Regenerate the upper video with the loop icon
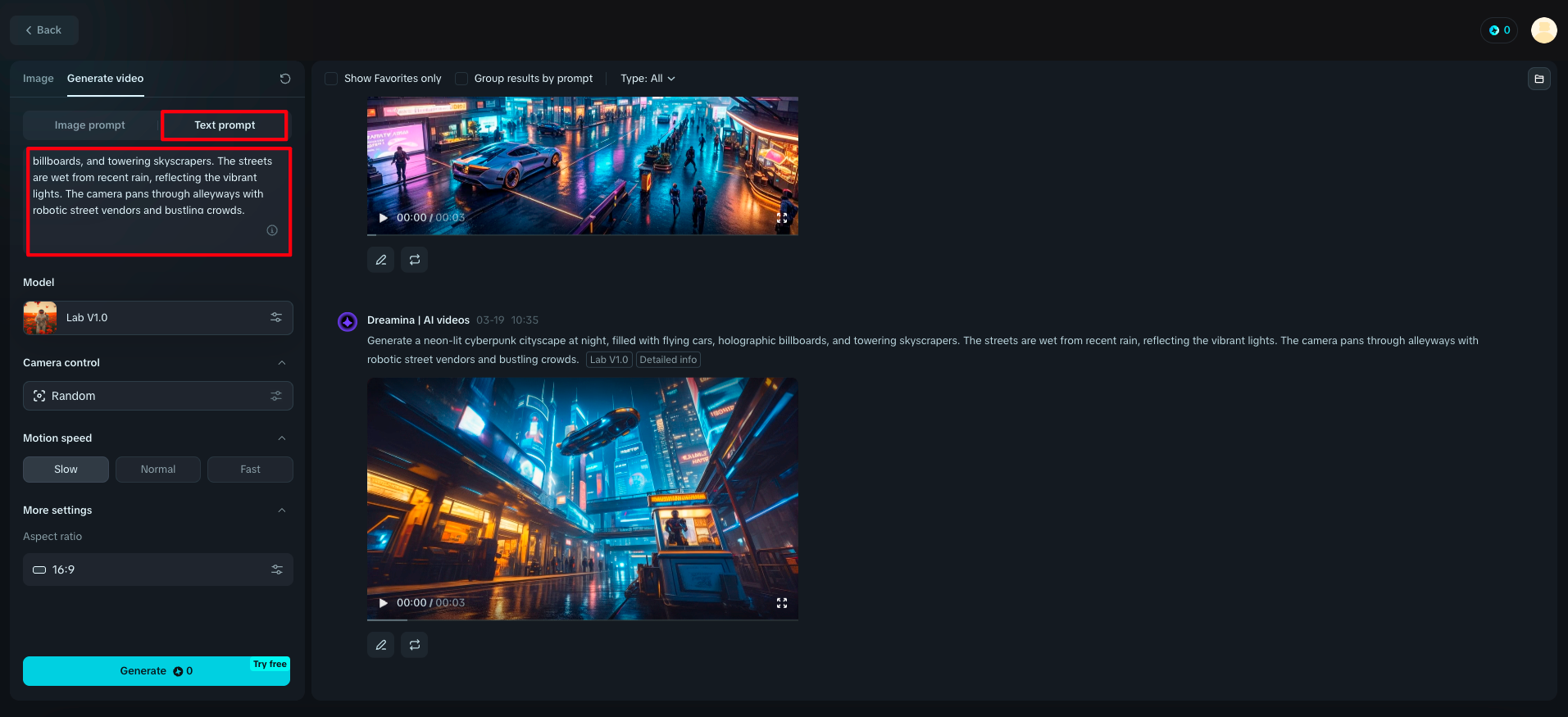The image size is (1568, 717). click(x=415, y=260)
